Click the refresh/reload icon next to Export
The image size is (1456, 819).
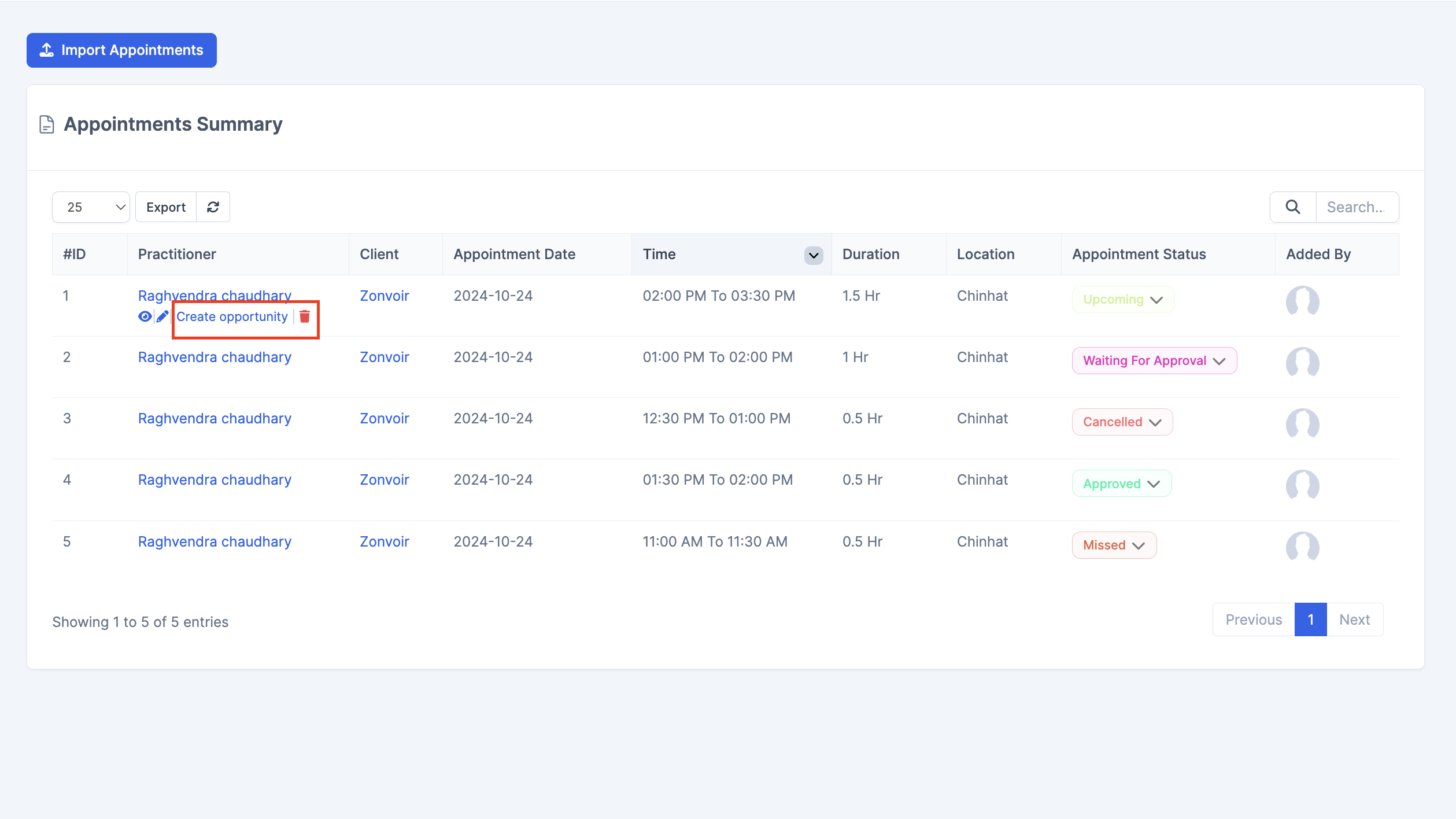pyautogui.click(x=212, y=207)
